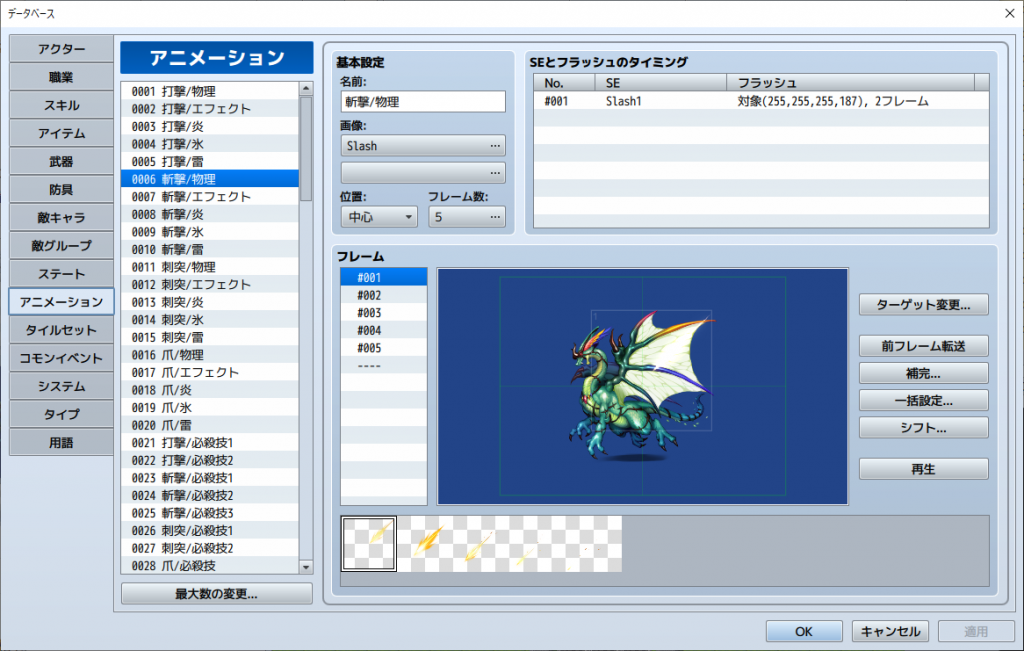Click the ターゲット変更 button

pos(923,304)
